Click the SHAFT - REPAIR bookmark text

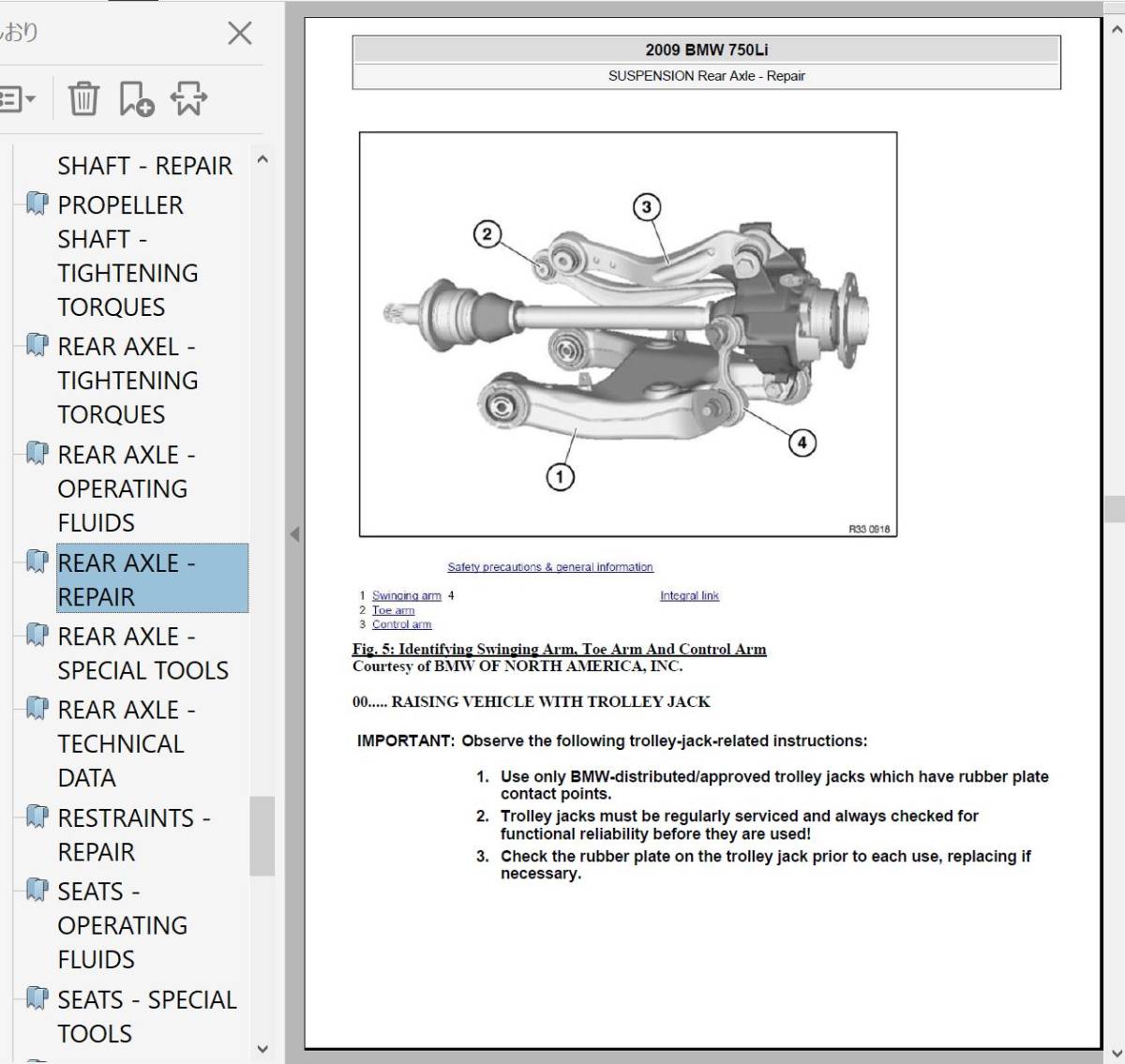[x=145, y=166]
